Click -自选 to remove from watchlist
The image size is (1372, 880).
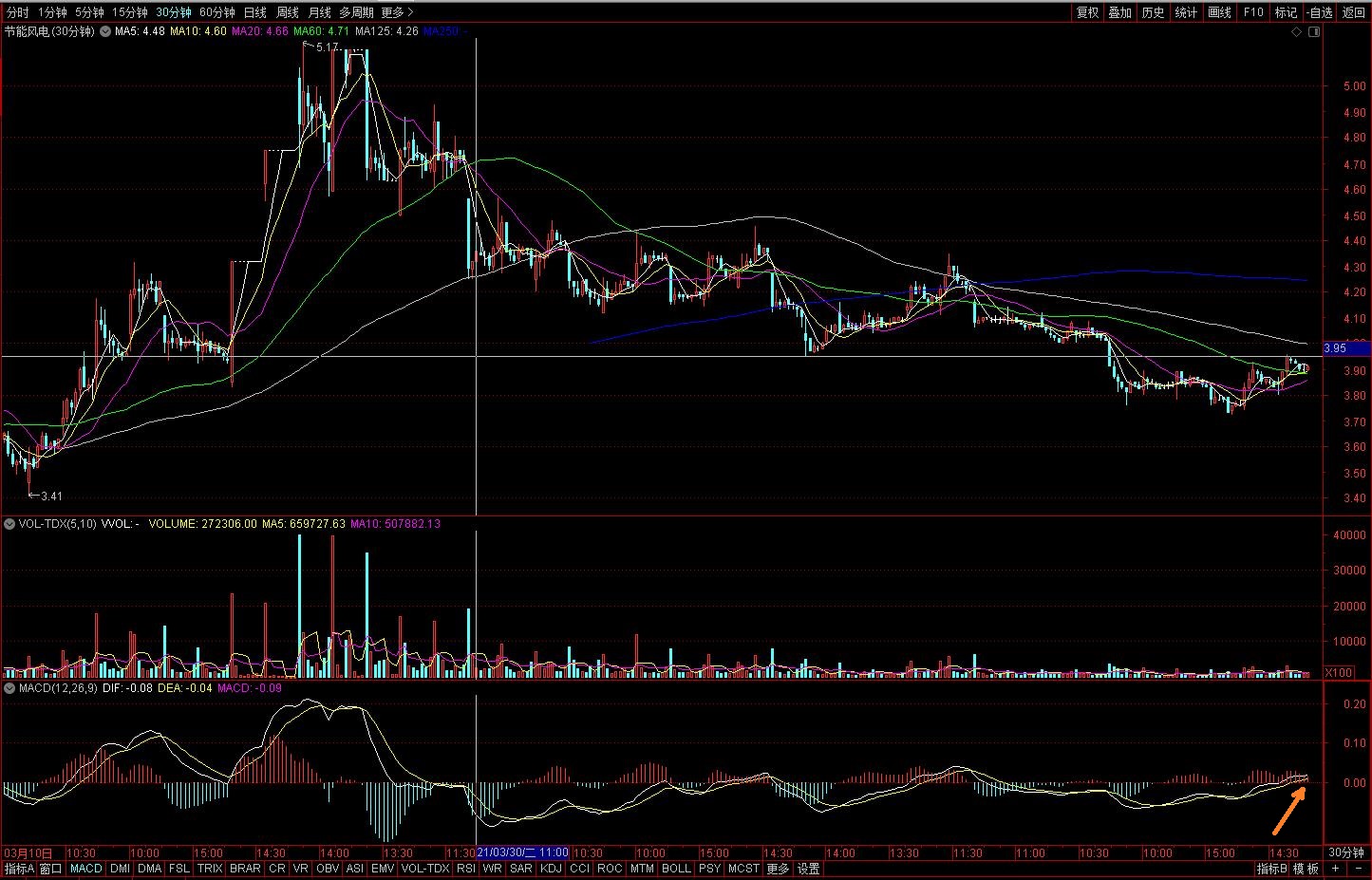click(1320, 12)
